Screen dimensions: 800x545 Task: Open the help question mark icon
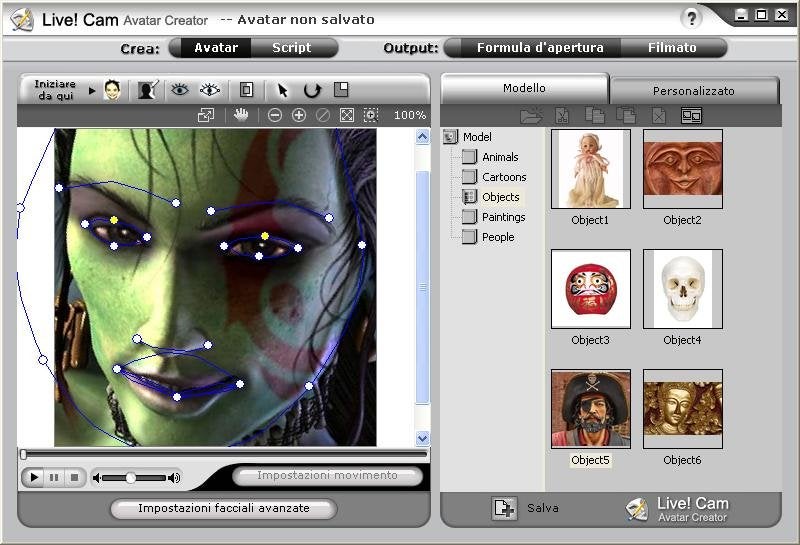[x=691, y=17]
